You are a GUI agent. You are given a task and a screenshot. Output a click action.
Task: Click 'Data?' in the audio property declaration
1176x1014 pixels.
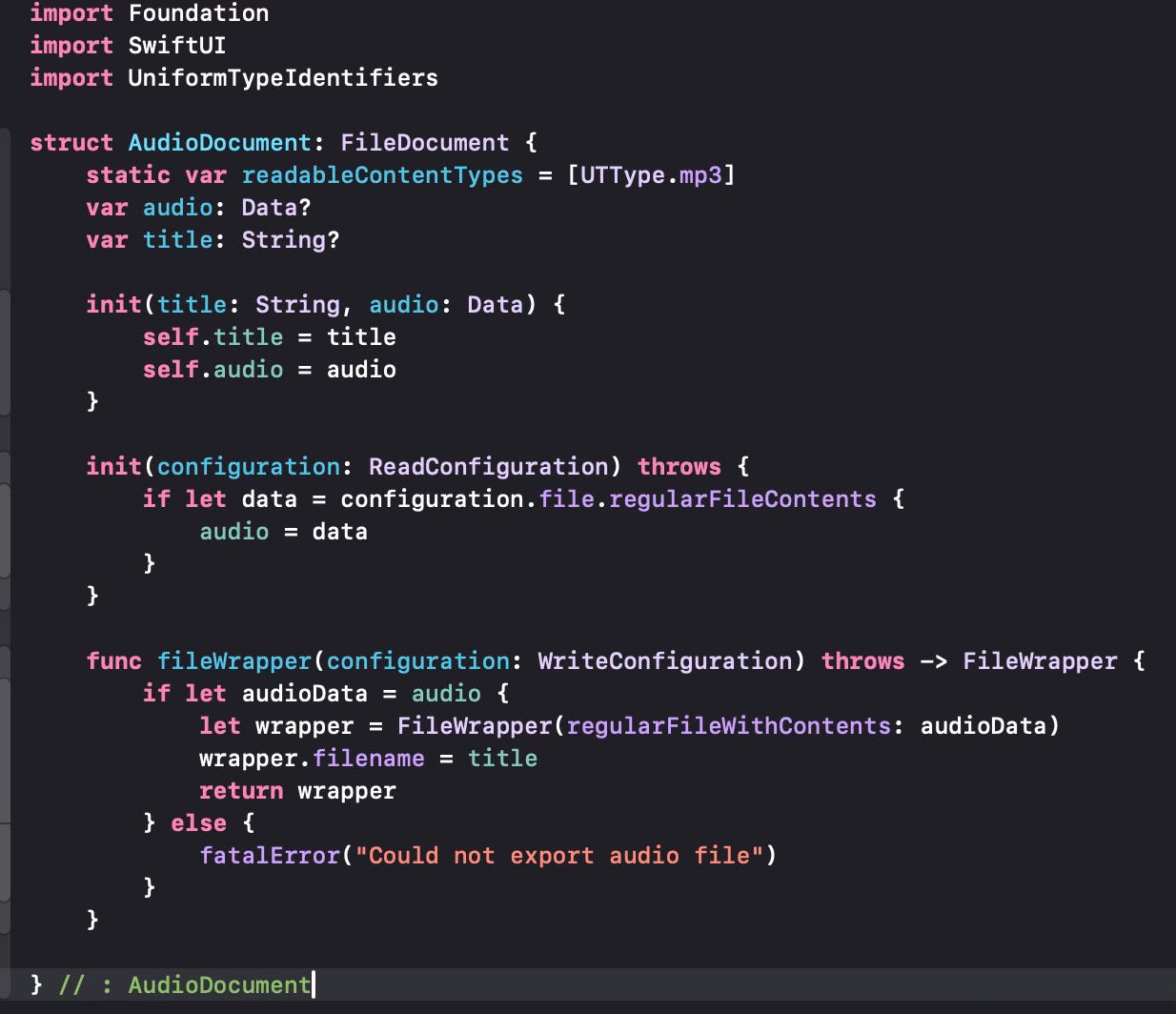point(276,208)
